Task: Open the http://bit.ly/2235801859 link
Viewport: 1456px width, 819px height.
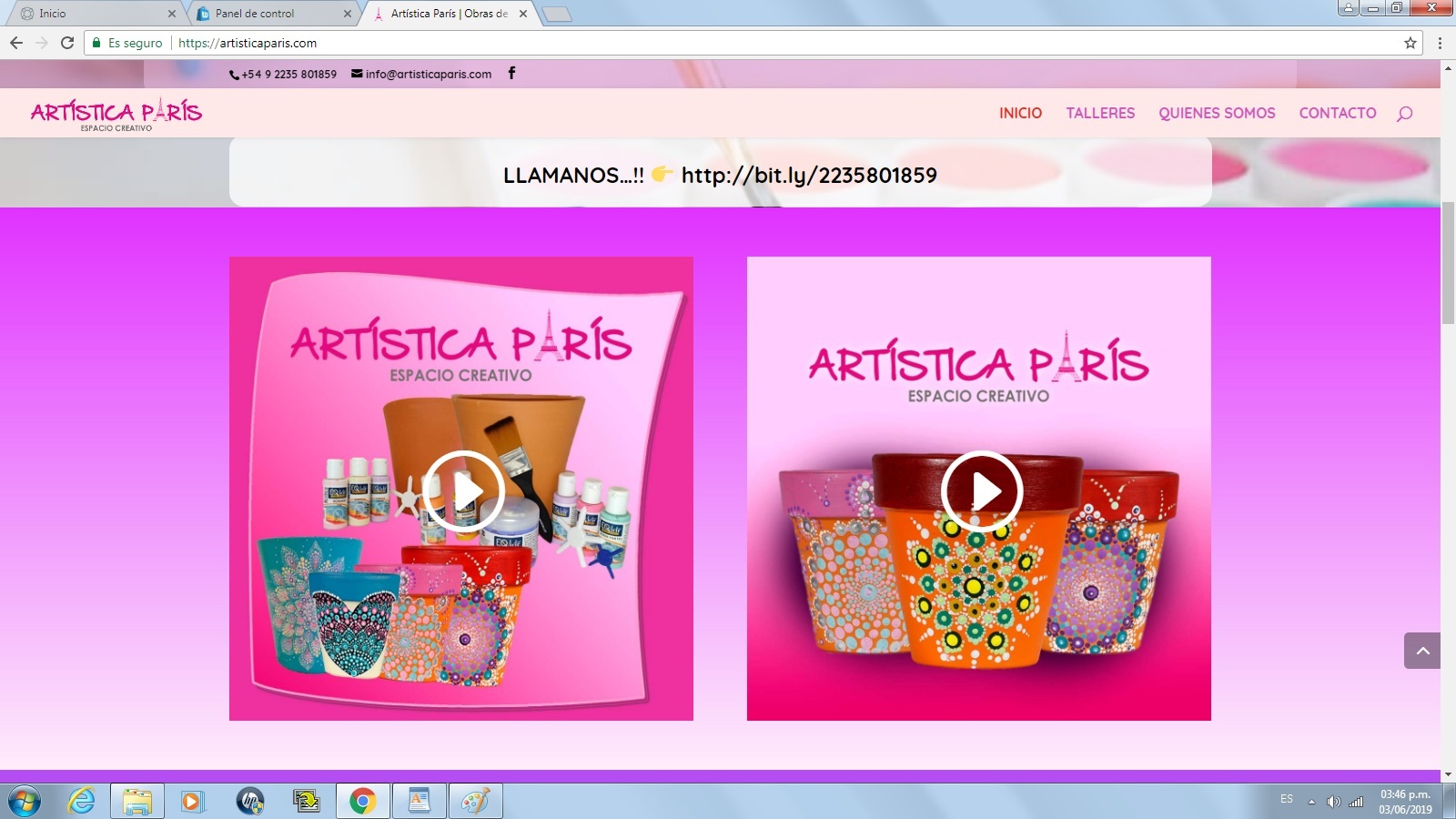Action: tap(809, 175)
